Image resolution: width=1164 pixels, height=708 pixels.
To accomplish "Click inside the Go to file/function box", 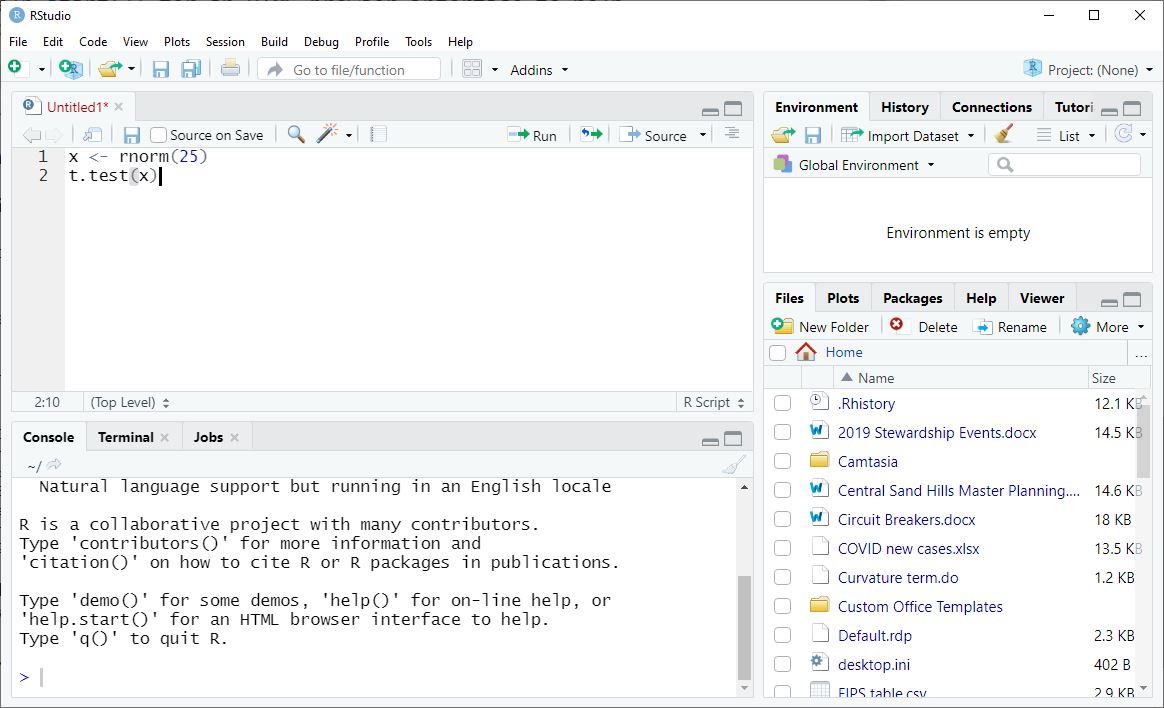I will (x=350, y=69).
